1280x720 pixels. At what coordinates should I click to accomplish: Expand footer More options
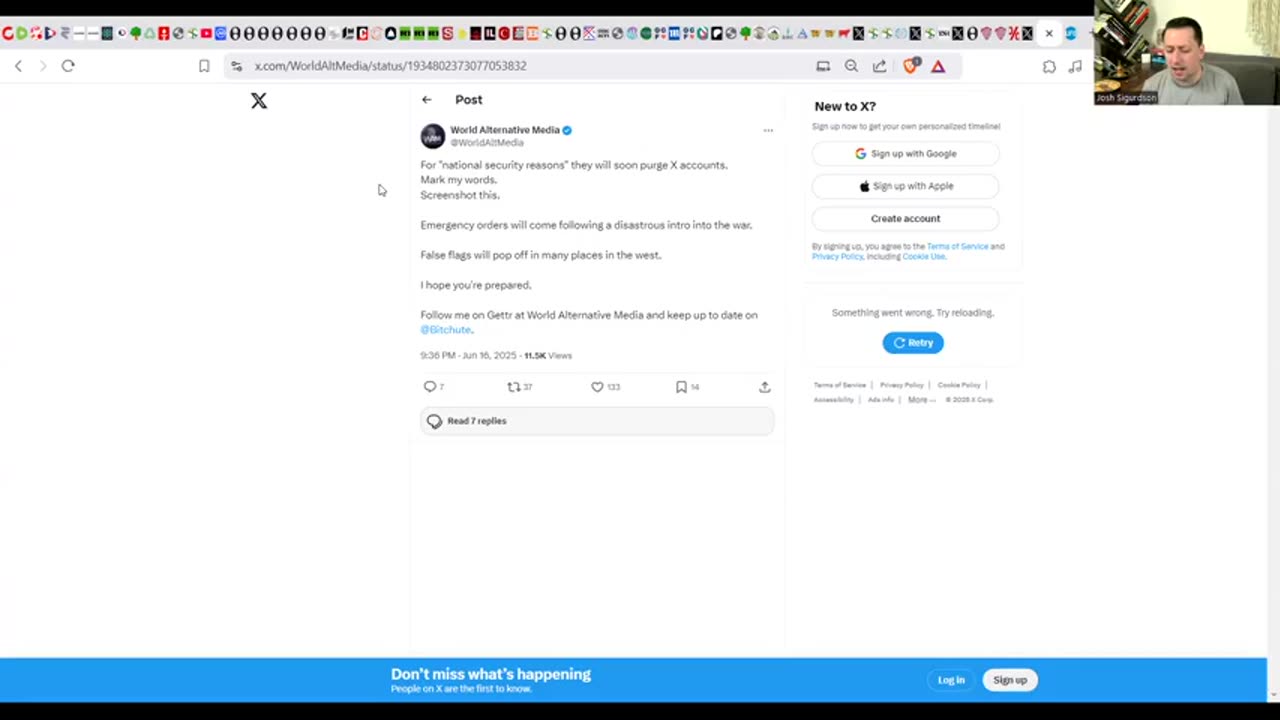pyautogui.click(x=921, y=400)
